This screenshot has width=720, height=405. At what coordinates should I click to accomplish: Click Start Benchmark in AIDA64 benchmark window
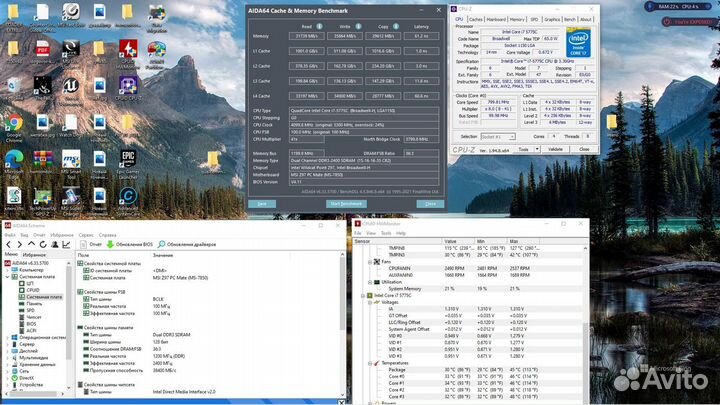pos(346,203)
